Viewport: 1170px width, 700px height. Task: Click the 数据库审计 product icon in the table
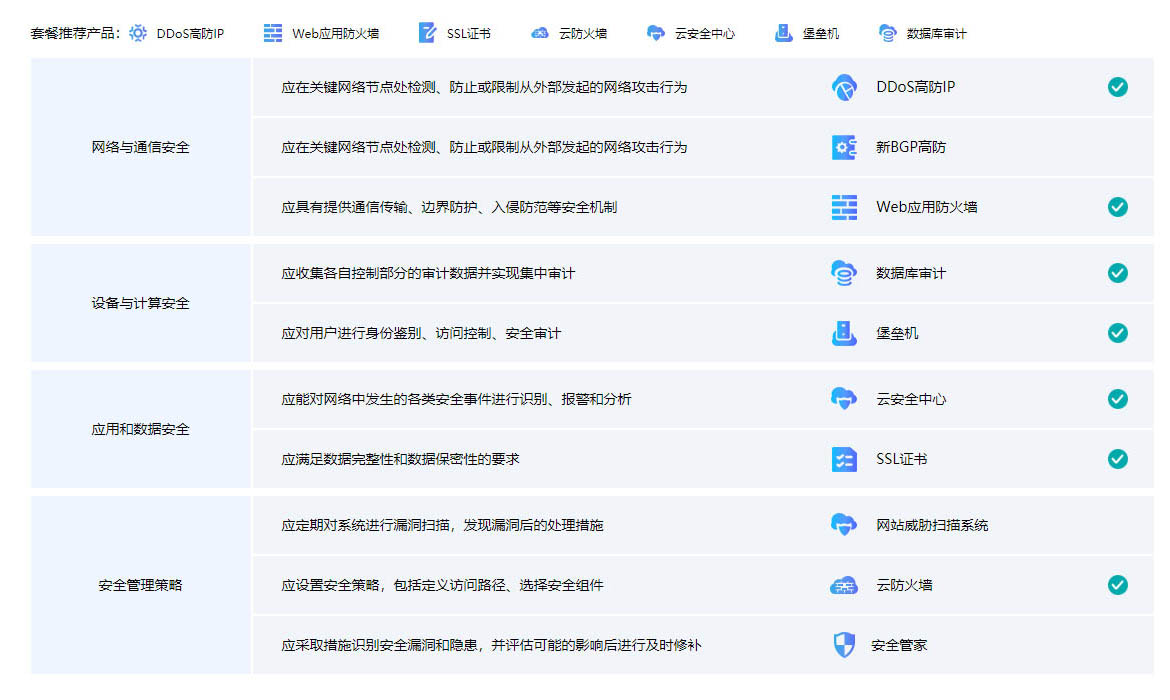pyautogui.click(x=844, y=273)
